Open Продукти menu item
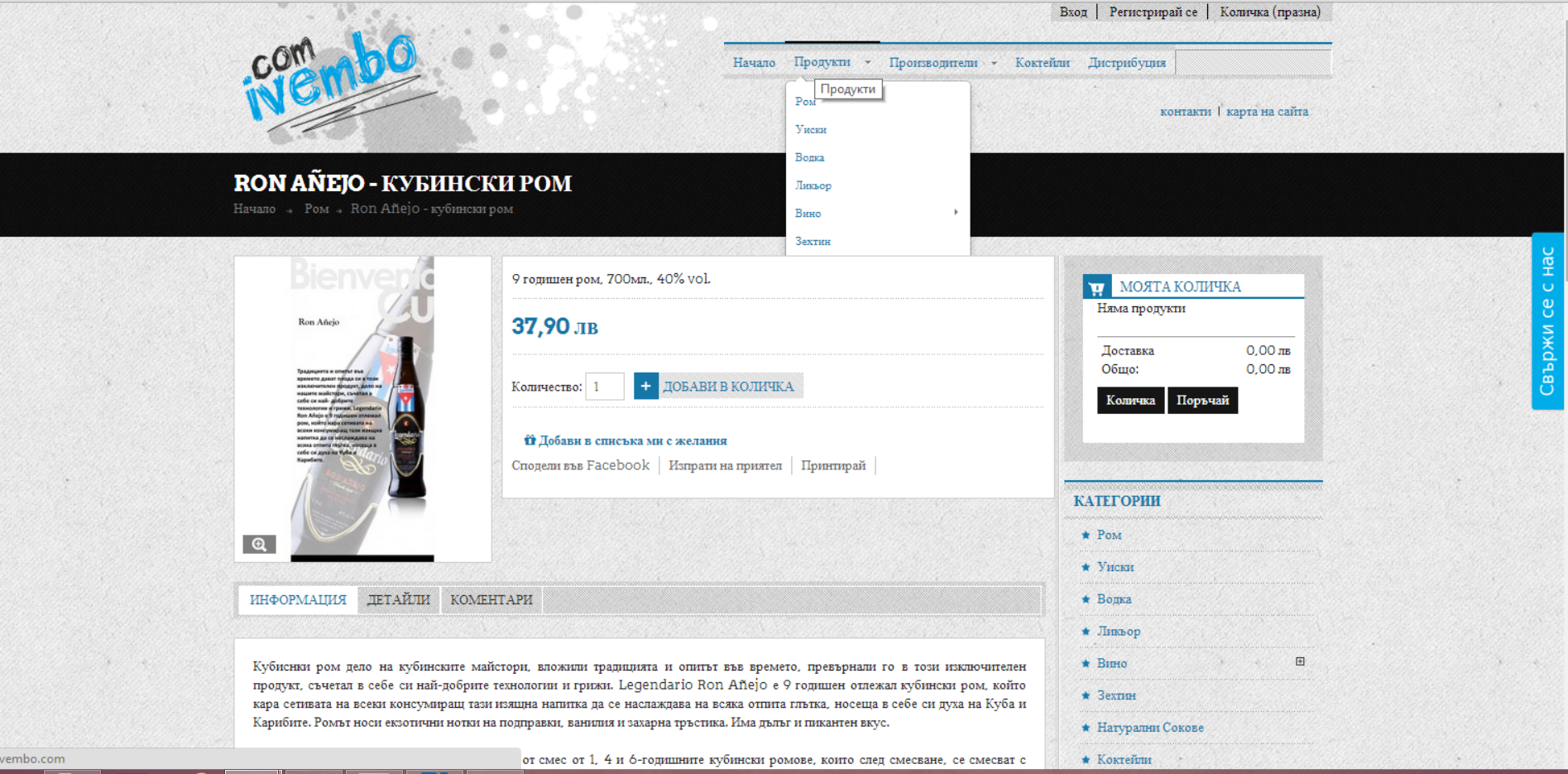The height and width of the screenshot is (774, 1568). click(822, 62)
